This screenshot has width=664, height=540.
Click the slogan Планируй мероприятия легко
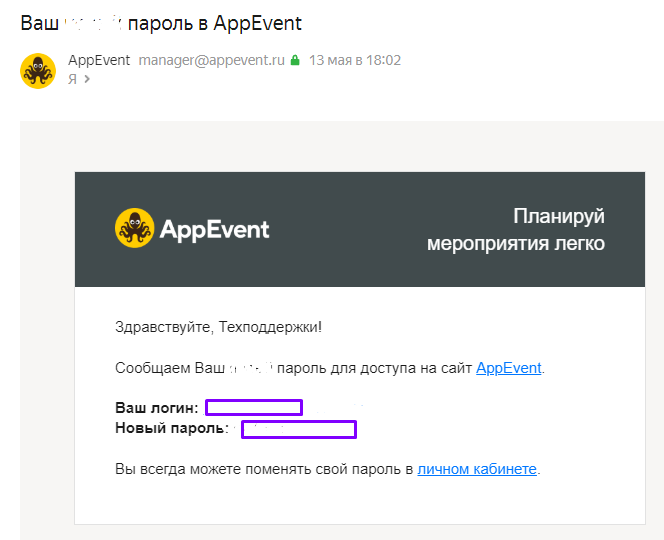pyautogui.click(x=516, y=230)
